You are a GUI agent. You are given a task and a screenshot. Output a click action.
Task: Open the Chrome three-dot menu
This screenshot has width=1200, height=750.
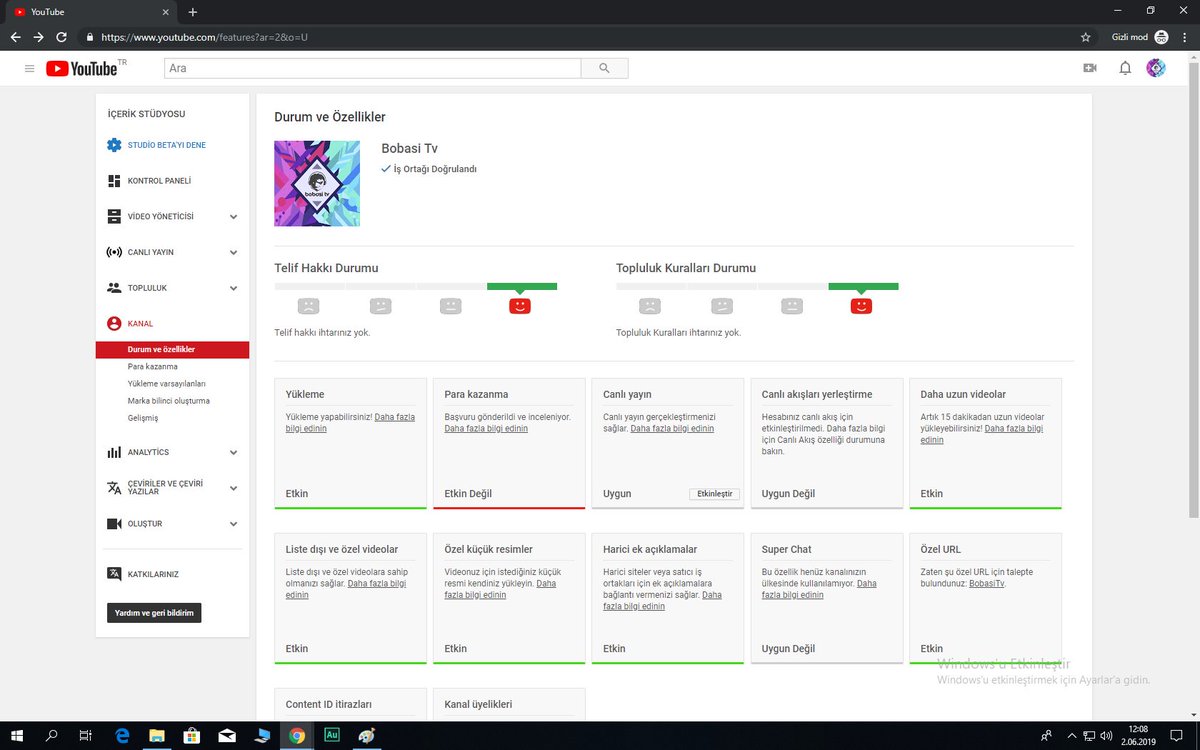1185,37
